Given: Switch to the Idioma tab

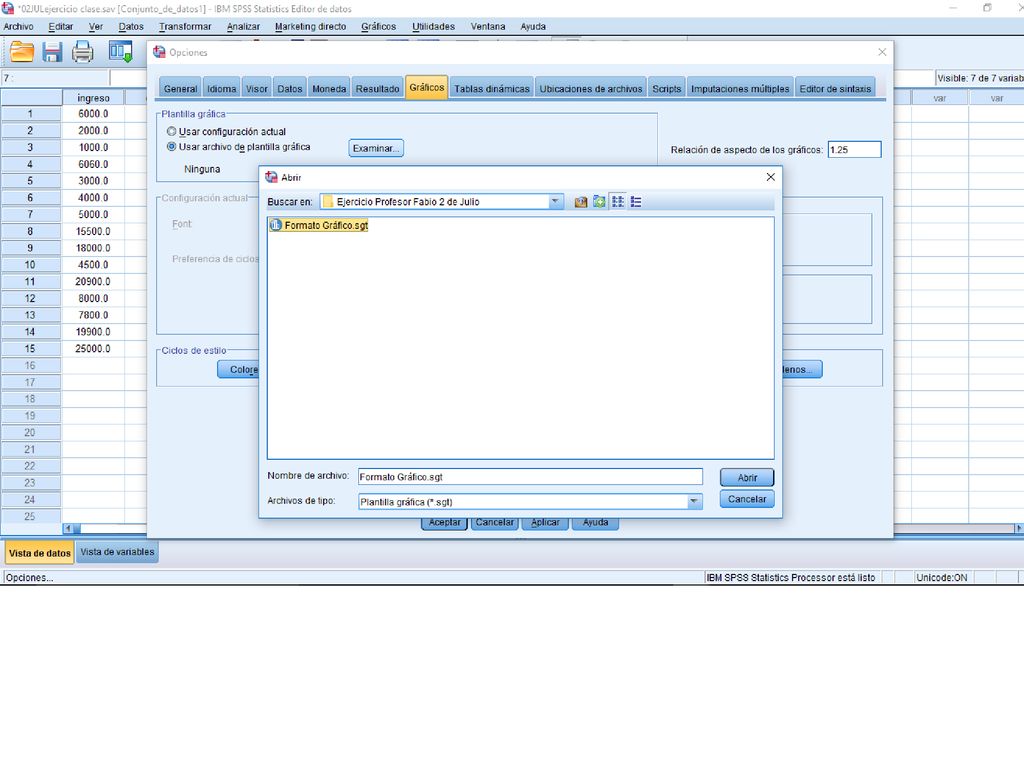Looking at the screenshot, I should (x=221, y=89).
